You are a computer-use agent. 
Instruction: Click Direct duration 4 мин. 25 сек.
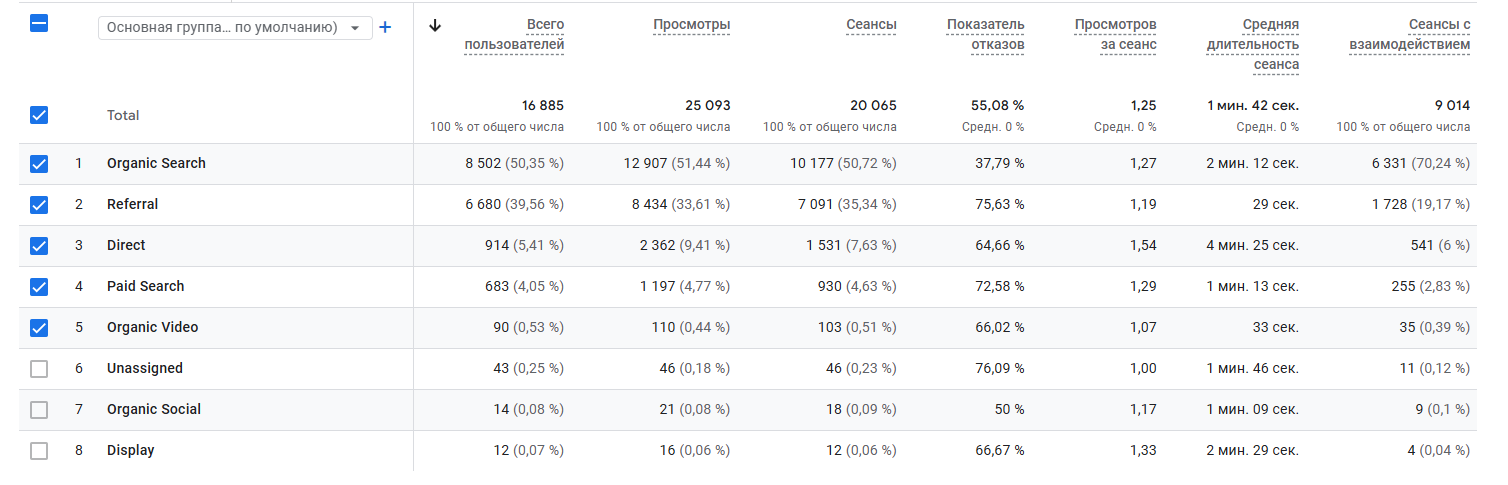tap(1253, 245)
